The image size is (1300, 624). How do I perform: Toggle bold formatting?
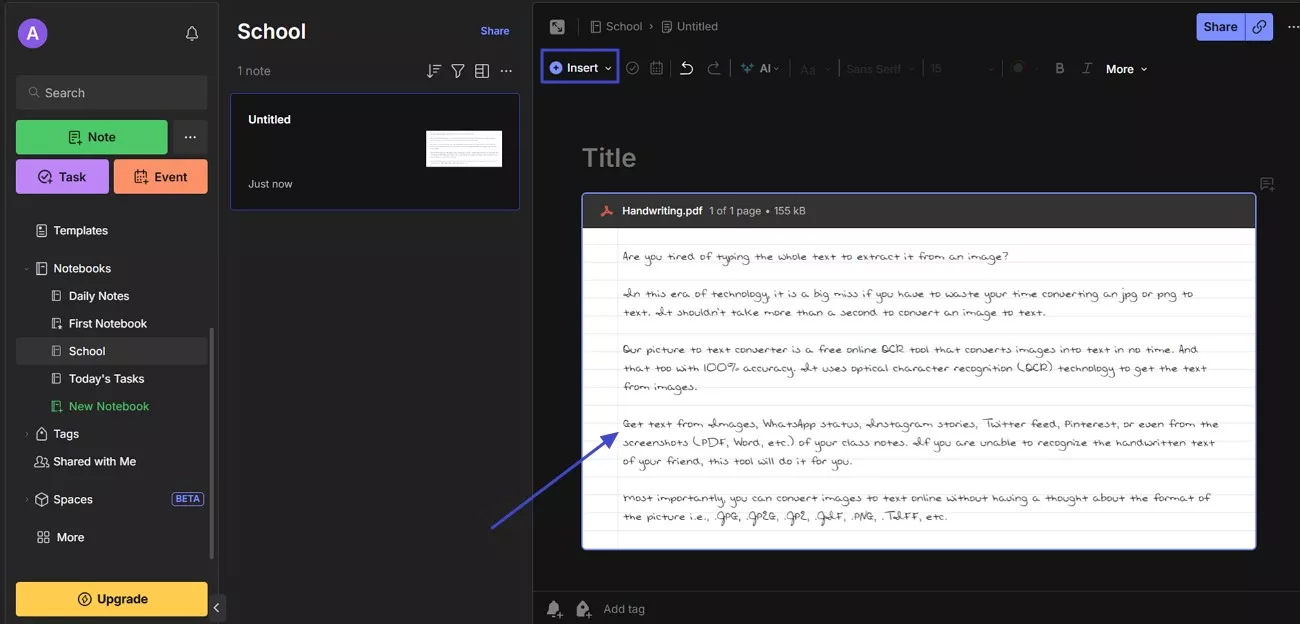1058,68
